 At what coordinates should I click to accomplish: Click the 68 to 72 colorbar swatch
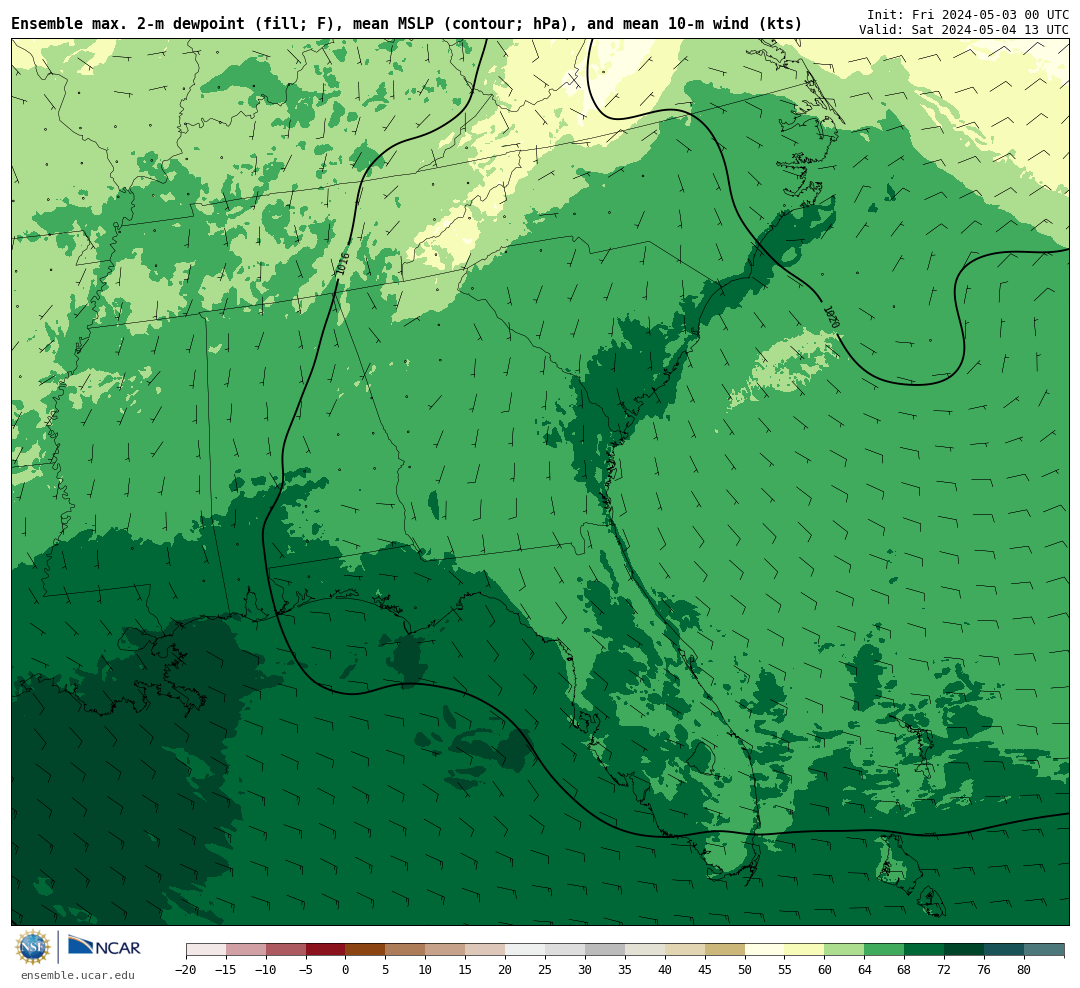pyautogui.click(x=924, y=950)
